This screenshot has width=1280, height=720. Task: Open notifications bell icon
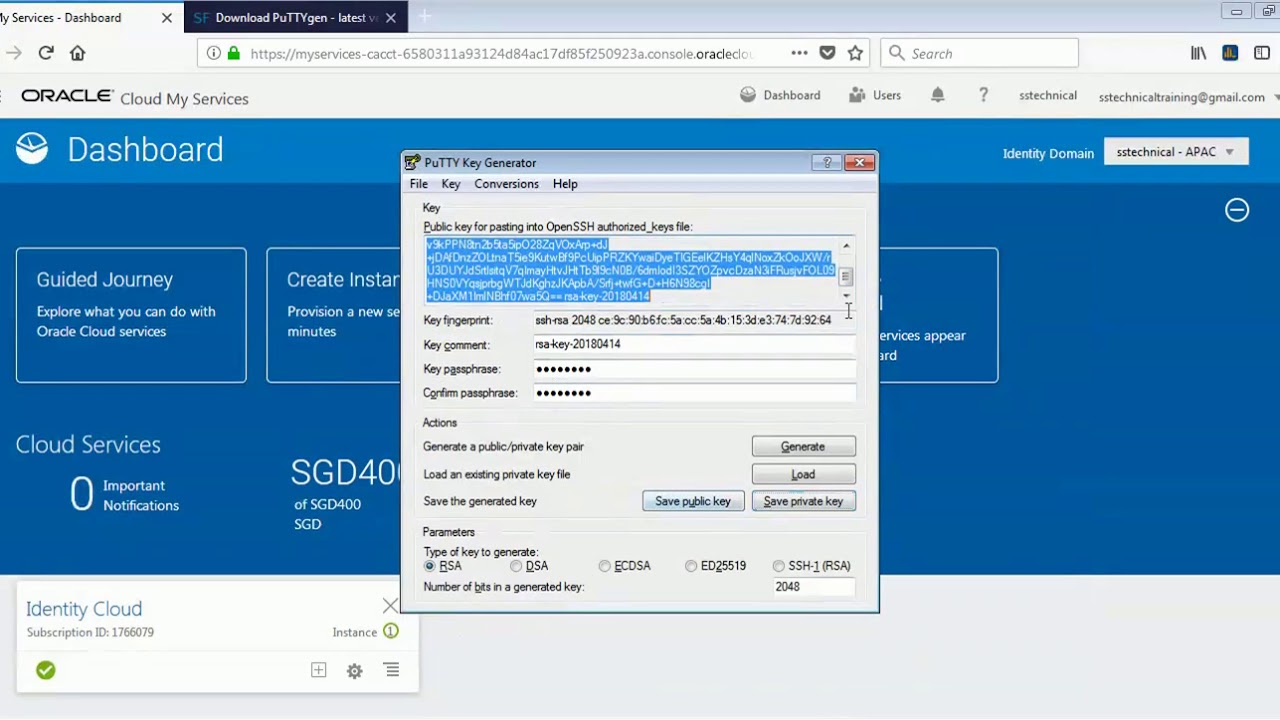[x=937, y=95]
